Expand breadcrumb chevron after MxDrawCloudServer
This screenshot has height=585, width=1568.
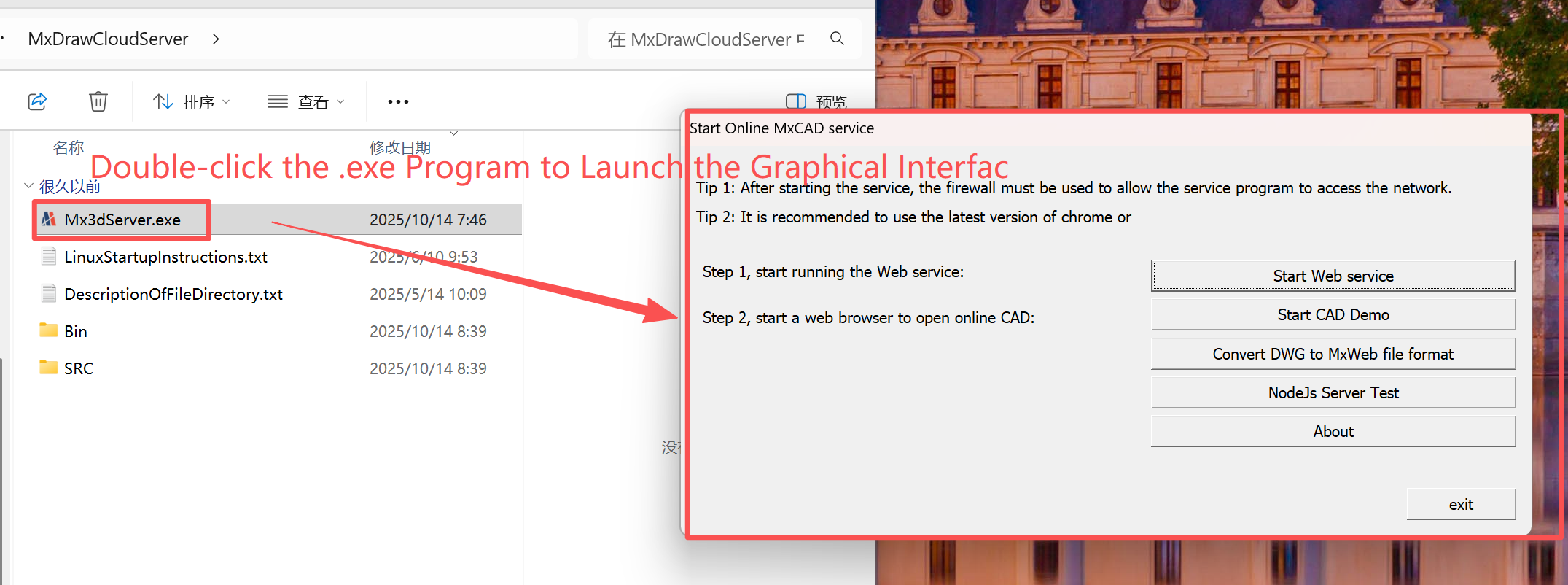tap(216, 39)
